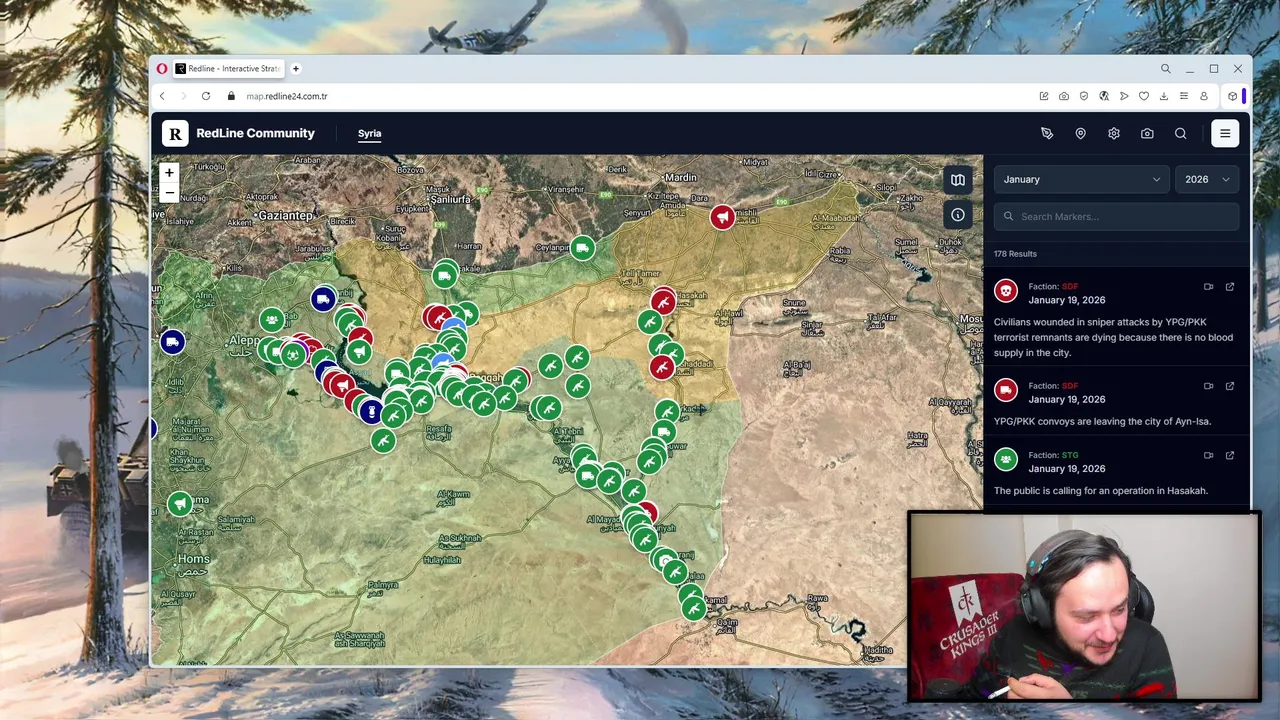Click the browser shield privacy icon
The width and height of the screenshot is (1280, 720).
tap(1084, 96)
